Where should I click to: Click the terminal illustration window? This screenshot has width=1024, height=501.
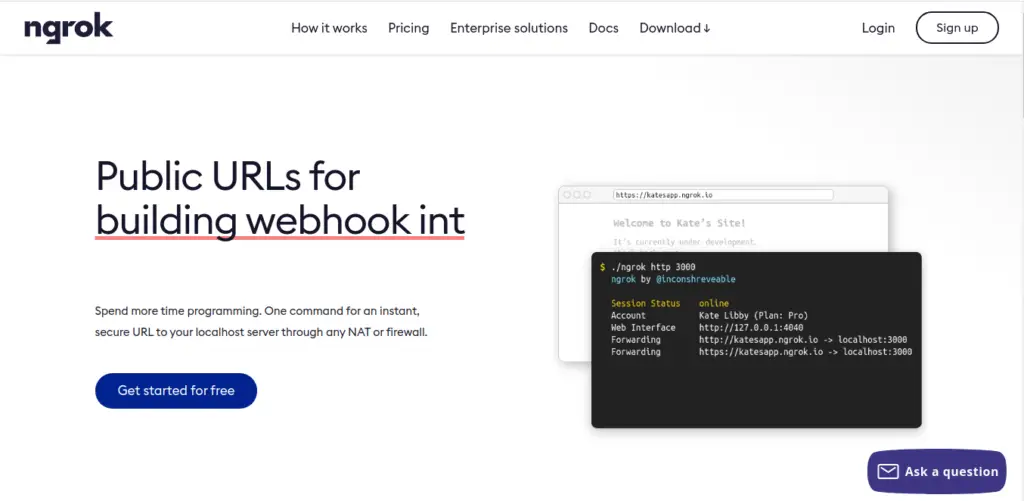coord(756,340)
